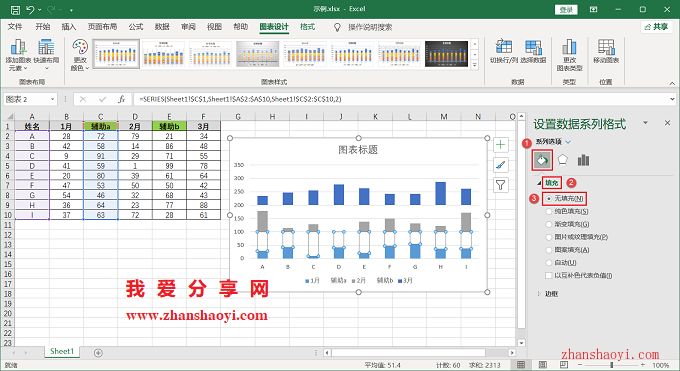Select the dark chart style thumbnail
This screenshot has height=371, width=680.
point(447,54)
